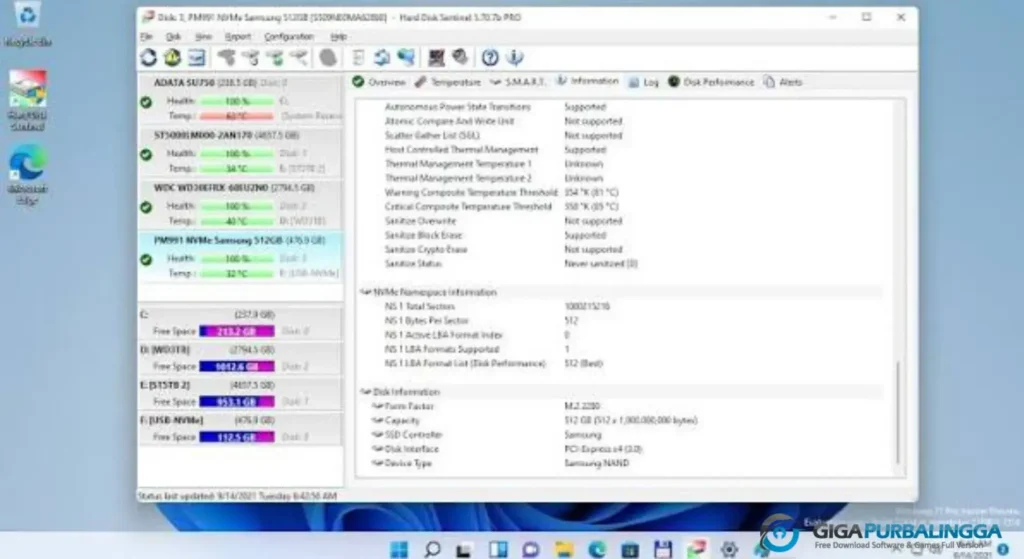Select the F: [USB-NVMe] partition entry
The width and height of the screenshot is (1024, 559).
pyautogui.click(x=240, y=429)
